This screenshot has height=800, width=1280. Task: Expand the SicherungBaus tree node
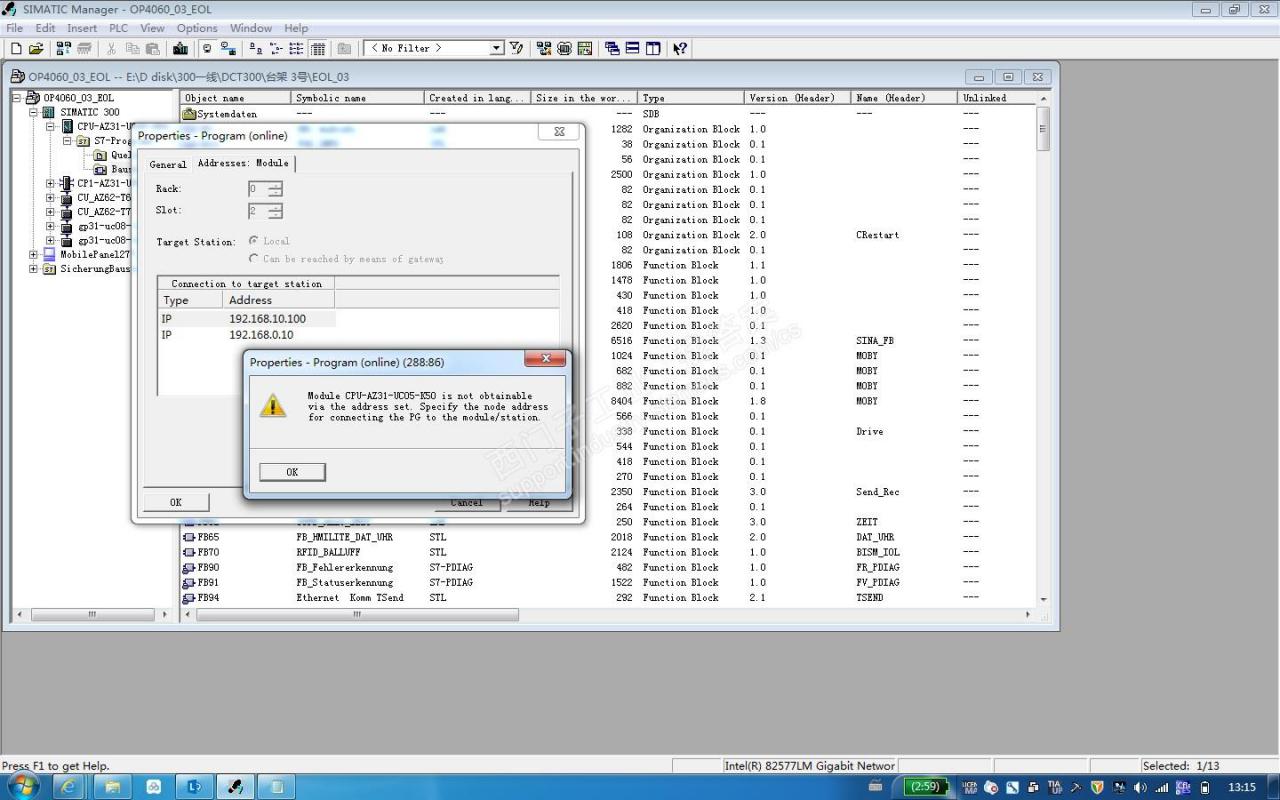33,269
